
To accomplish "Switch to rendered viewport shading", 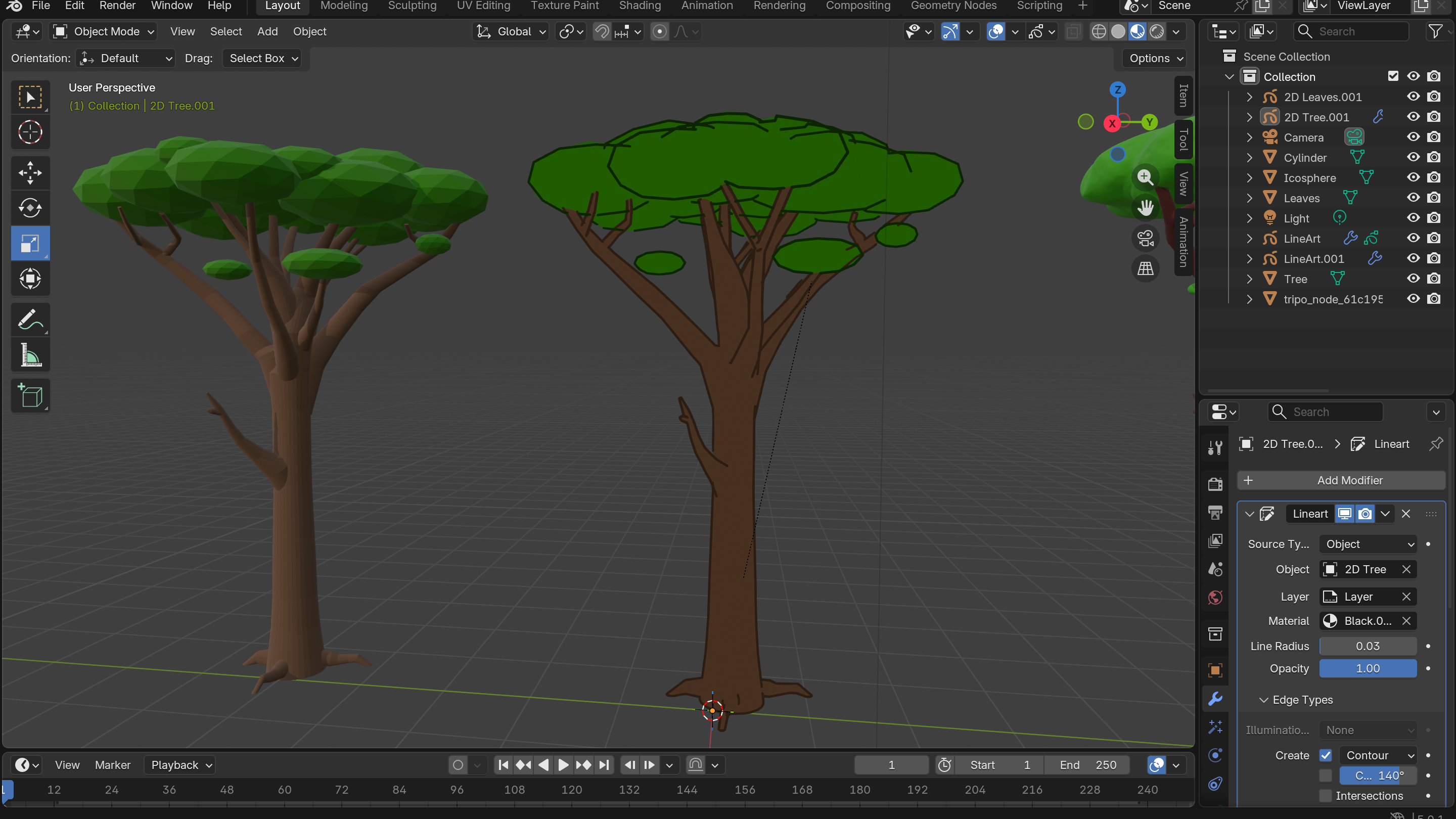I will coord(1157,32).
